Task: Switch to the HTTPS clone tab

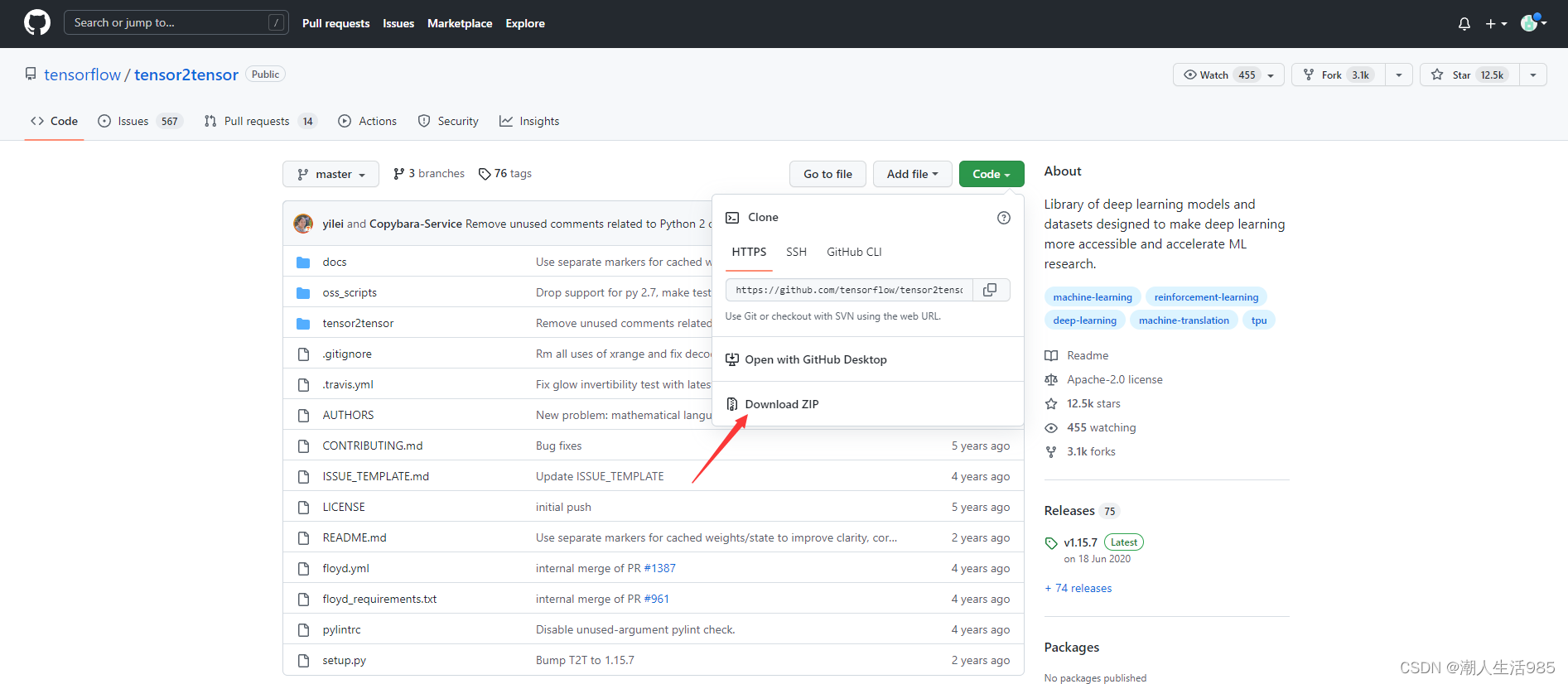Action: pos(749,252)
